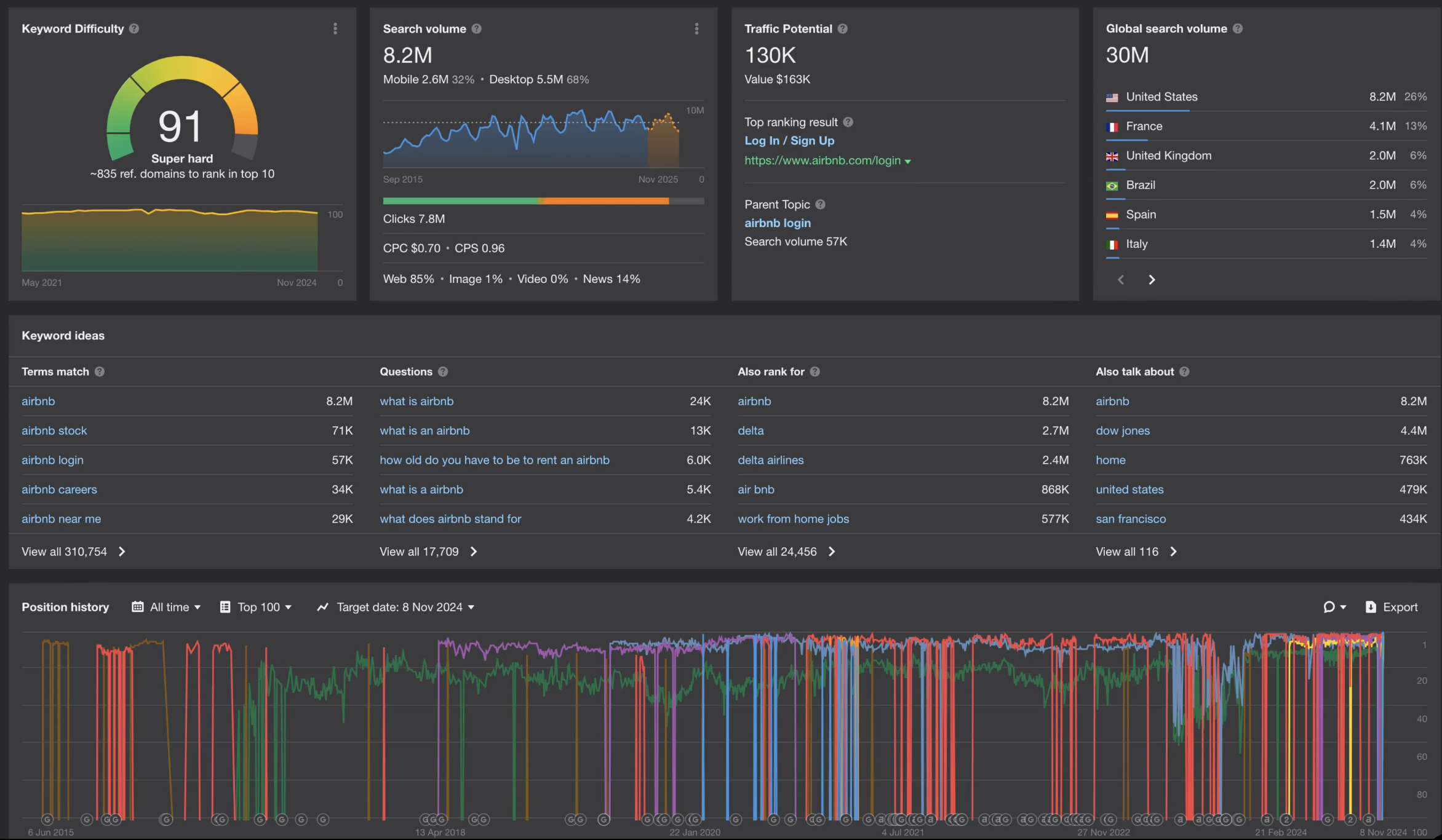Expand airbnb.com/login URL dropdown arrow
The width and height of the screenshot is (1442, 840).
pos(907,161)
